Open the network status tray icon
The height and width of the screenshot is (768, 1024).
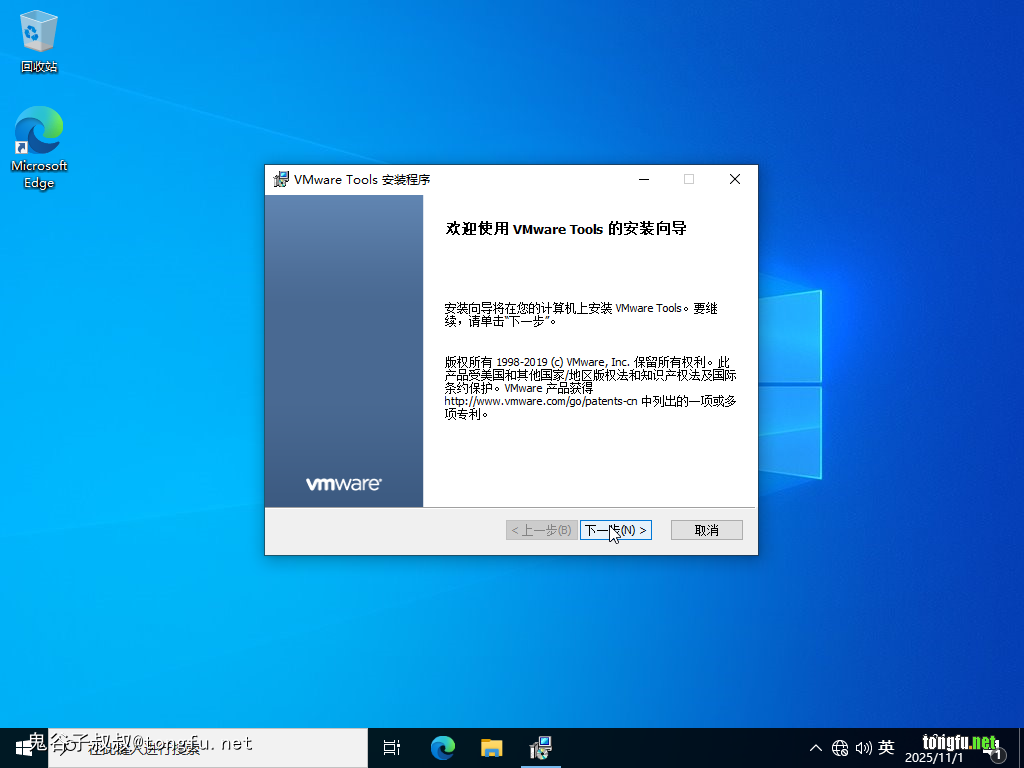(x=840, y=748)
